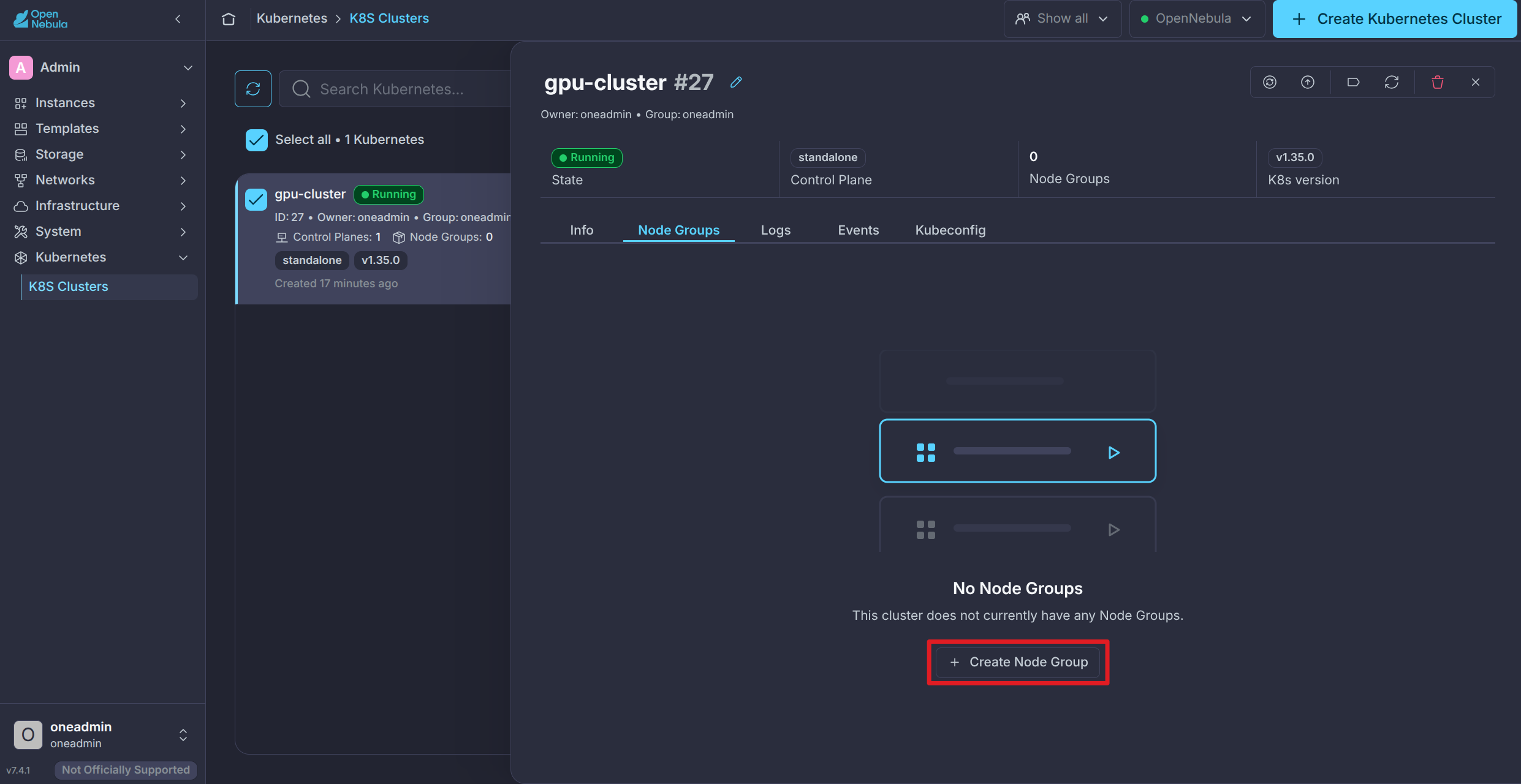
Task: Delete the cluster using the red trash icon
Action: (1438, 82)
